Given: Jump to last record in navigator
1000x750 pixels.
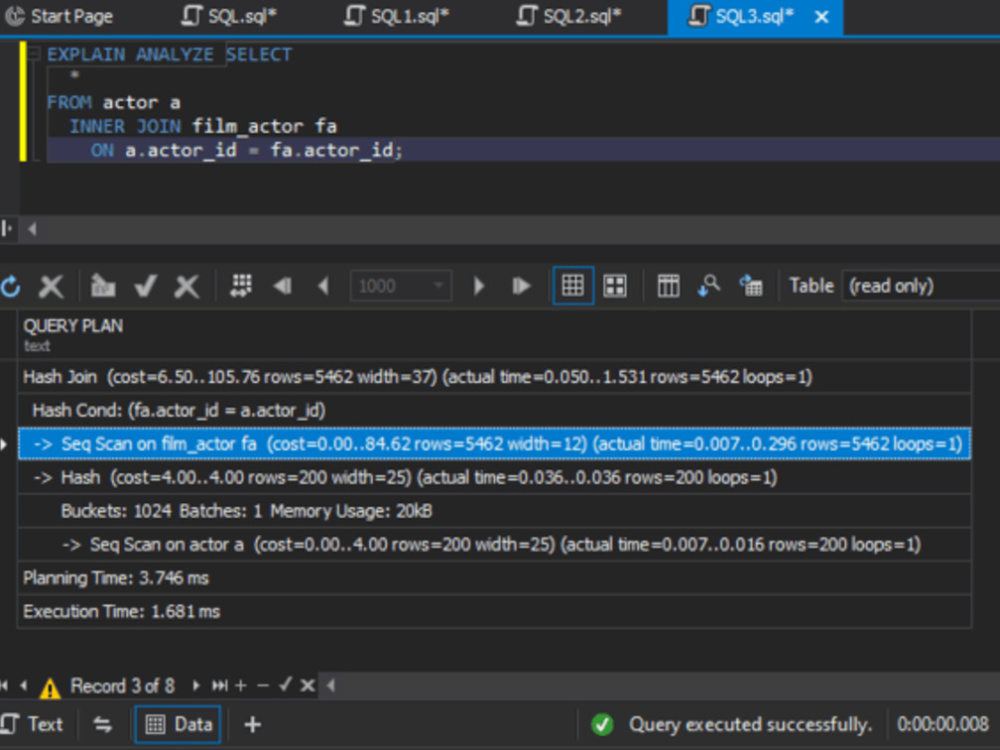Looking at the screenshot, I should click(219, 686).
